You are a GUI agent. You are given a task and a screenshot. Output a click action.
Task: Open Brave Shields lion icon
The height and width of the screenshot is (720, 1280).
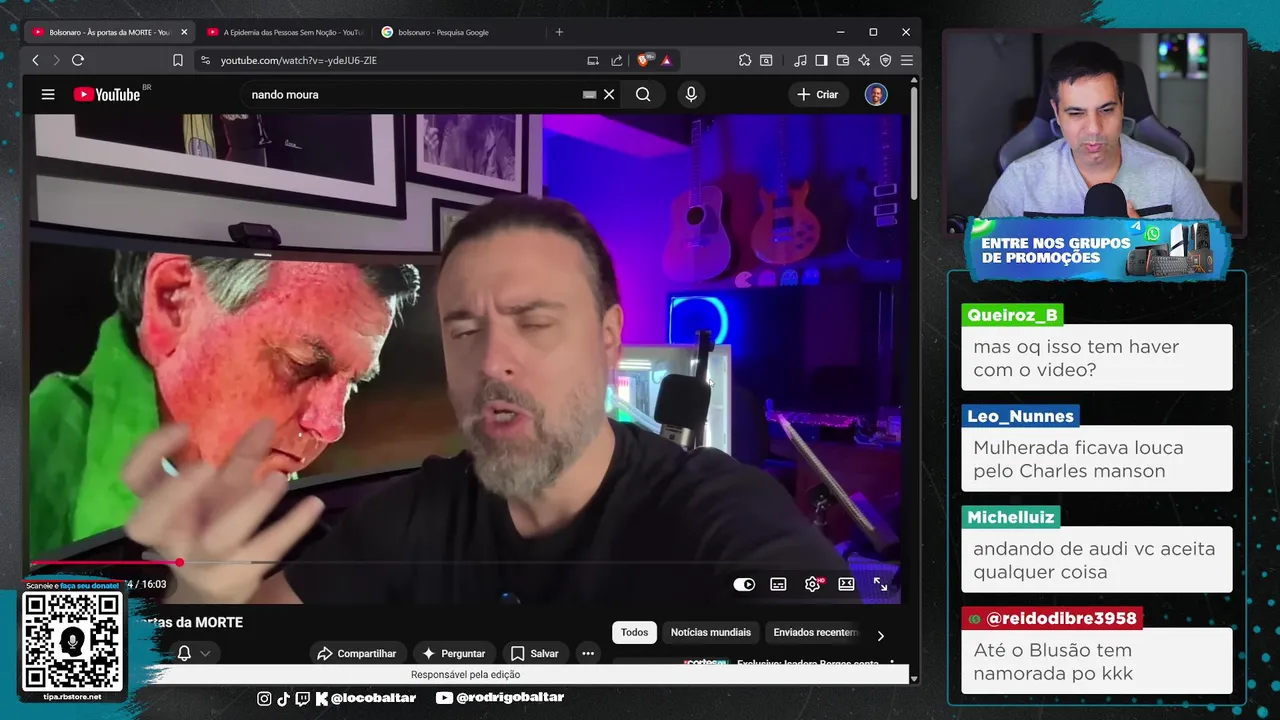[x=645, y=60]
